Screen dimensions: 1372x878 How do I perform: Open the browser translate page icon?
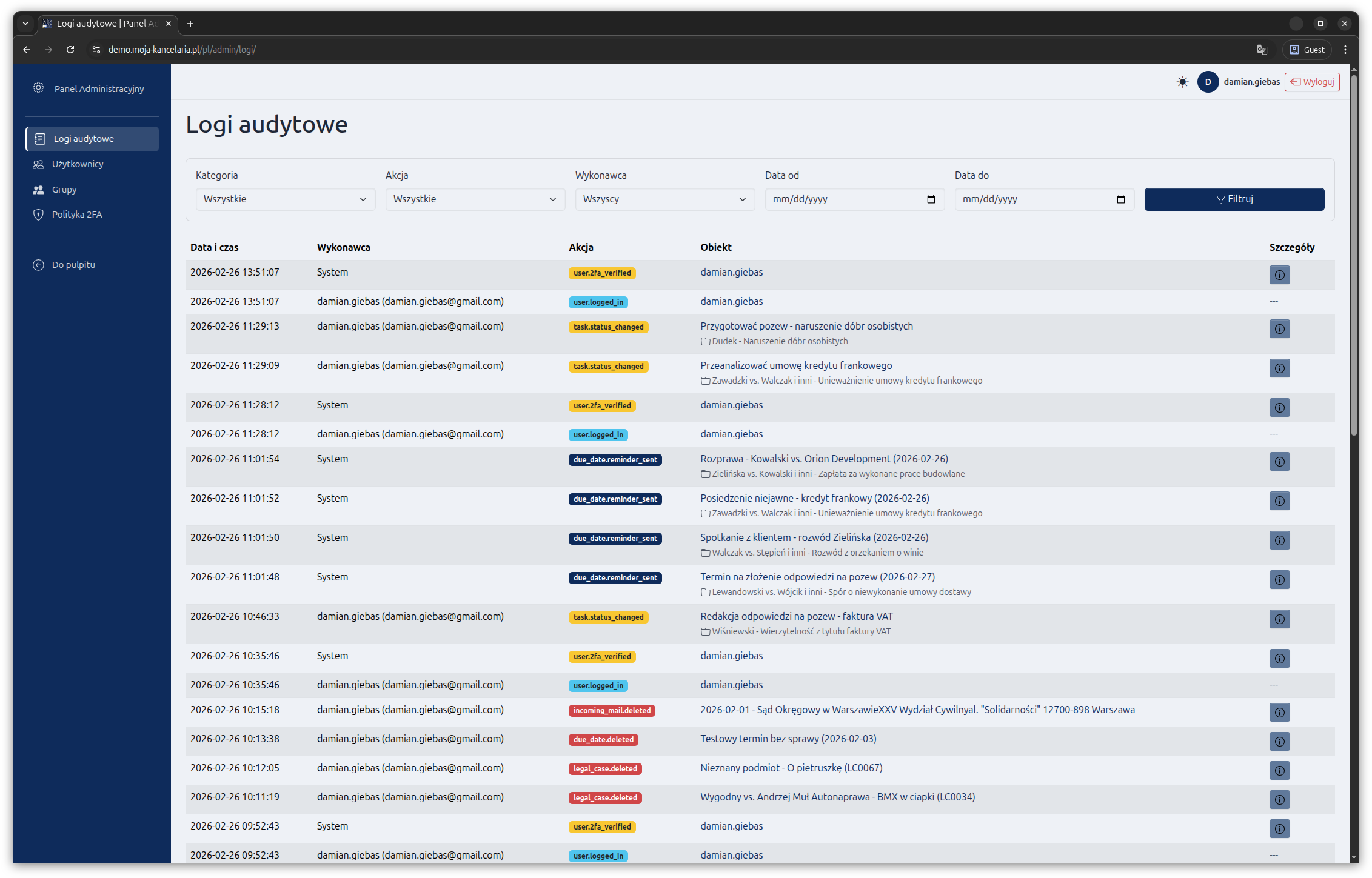pyautogui.click(x=1262, y=50)
